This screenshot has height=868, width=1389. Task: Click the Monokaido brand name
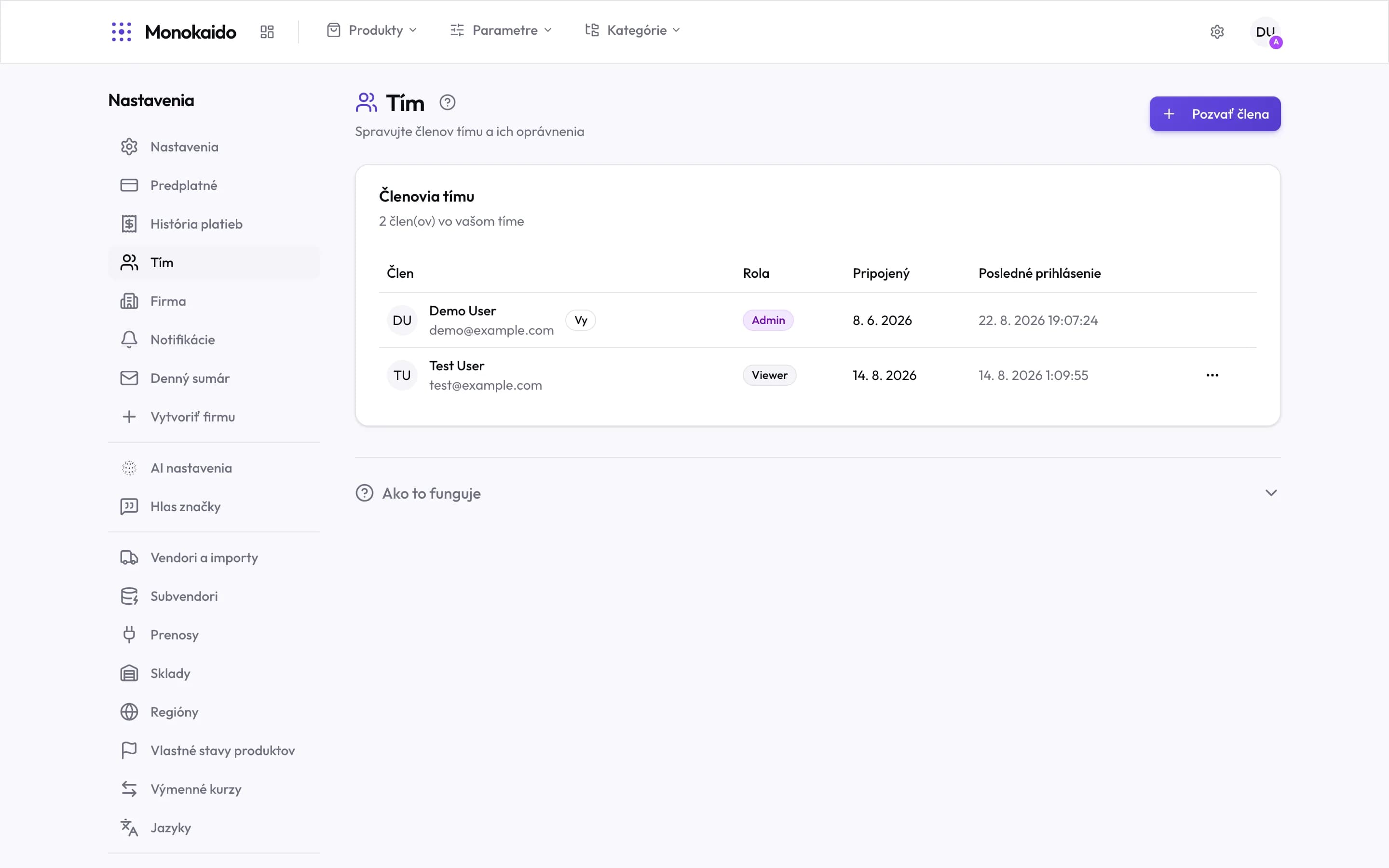point(191,31)
